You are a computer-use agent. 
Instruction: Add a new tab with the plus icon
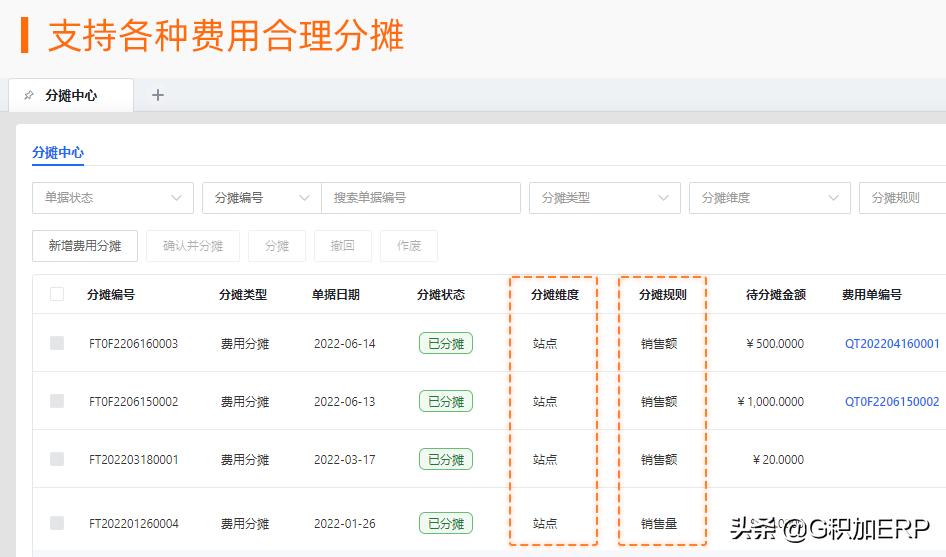click(x=158, y=95)
